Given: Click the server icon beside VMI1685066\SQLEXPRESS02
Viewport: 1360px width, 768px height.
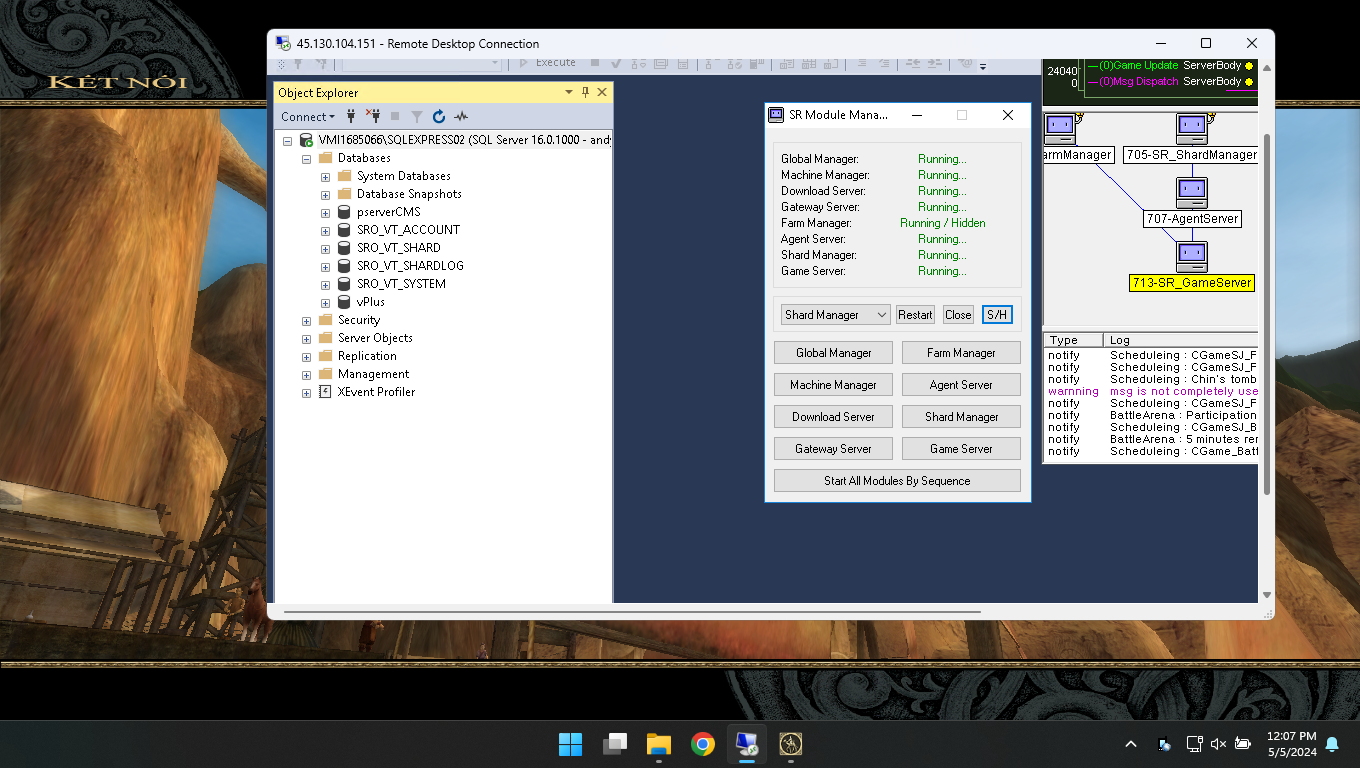Looking at the screenshot, I should (306, 140).
